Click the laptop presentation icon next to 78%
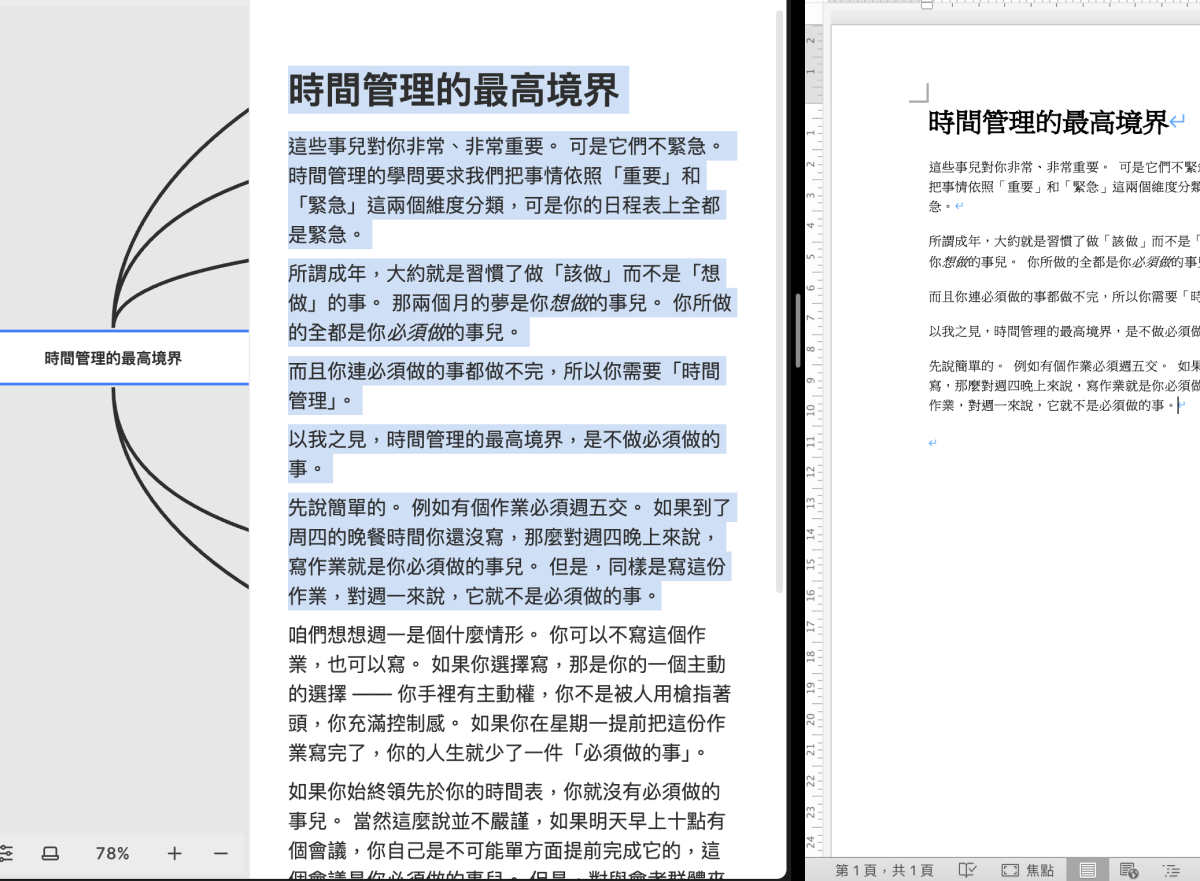 [x=50, y=853]
